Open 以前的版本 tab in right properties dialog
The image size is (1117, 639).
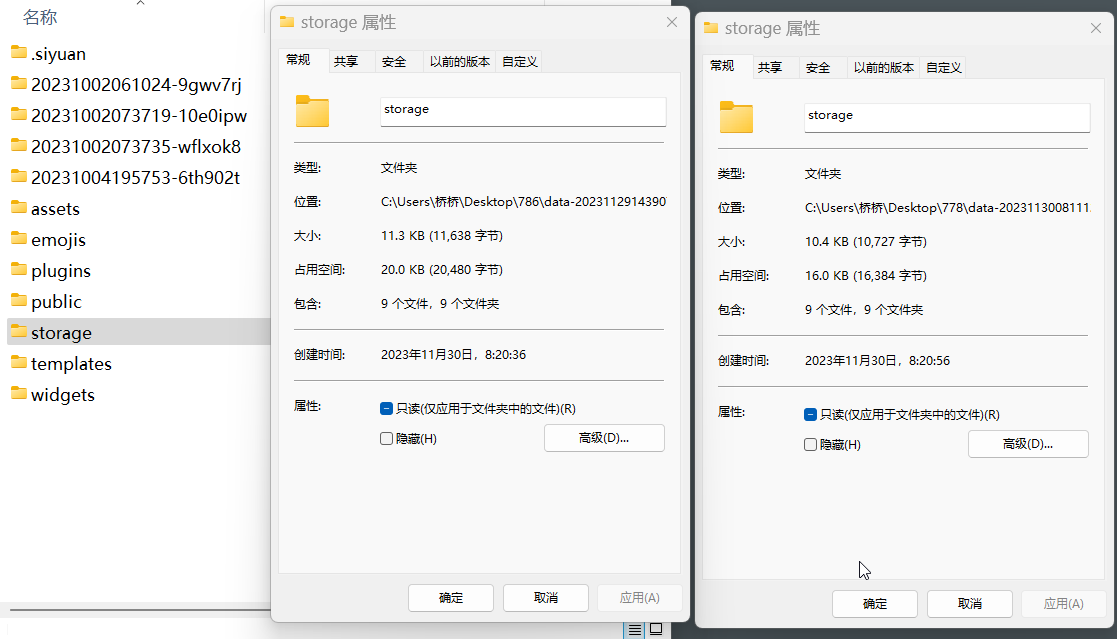pyautogui.click(x=883, y=68)
